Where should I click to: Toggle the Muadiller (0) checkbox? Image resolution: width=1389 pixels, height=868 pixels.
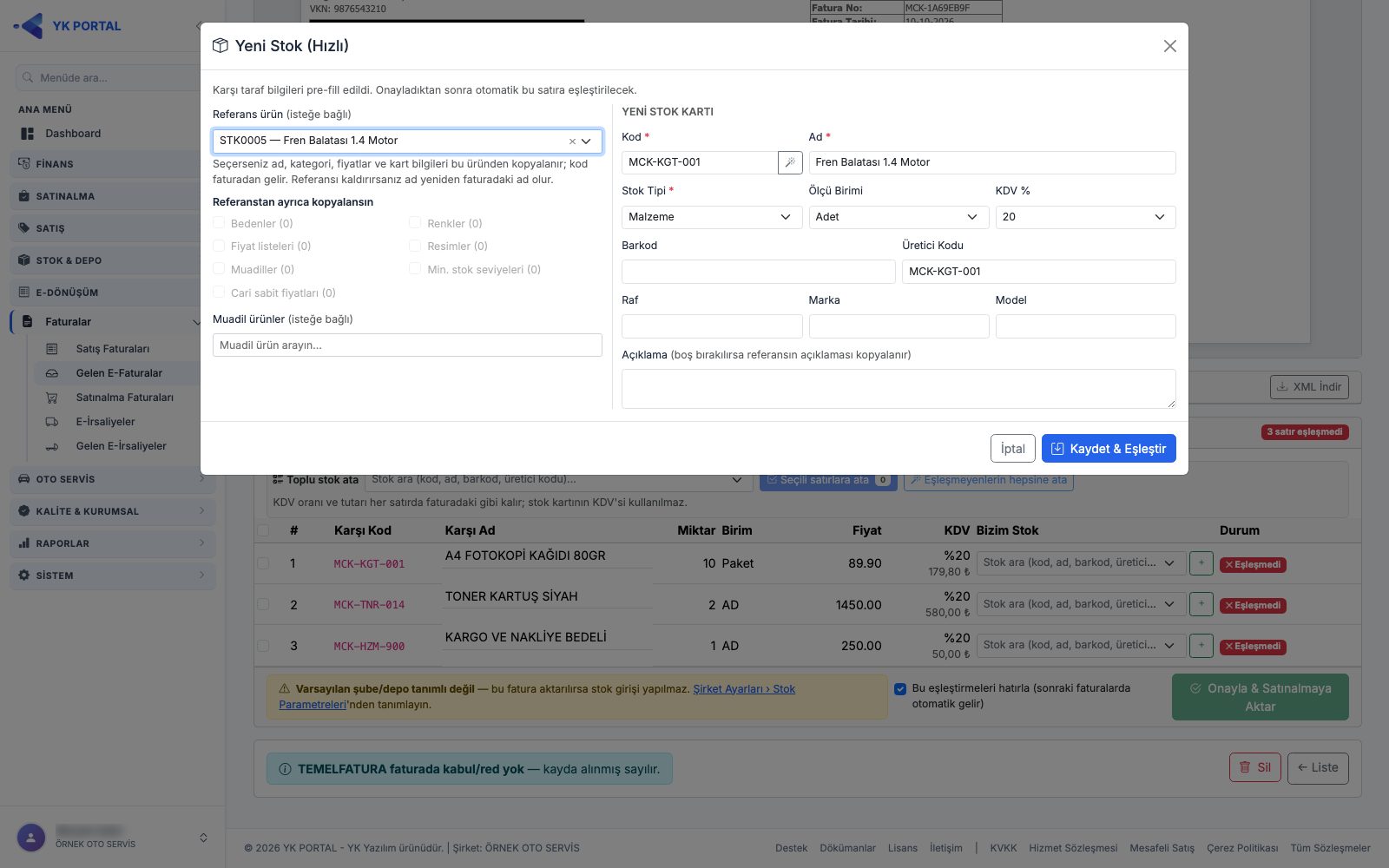(x=219, y=269)
